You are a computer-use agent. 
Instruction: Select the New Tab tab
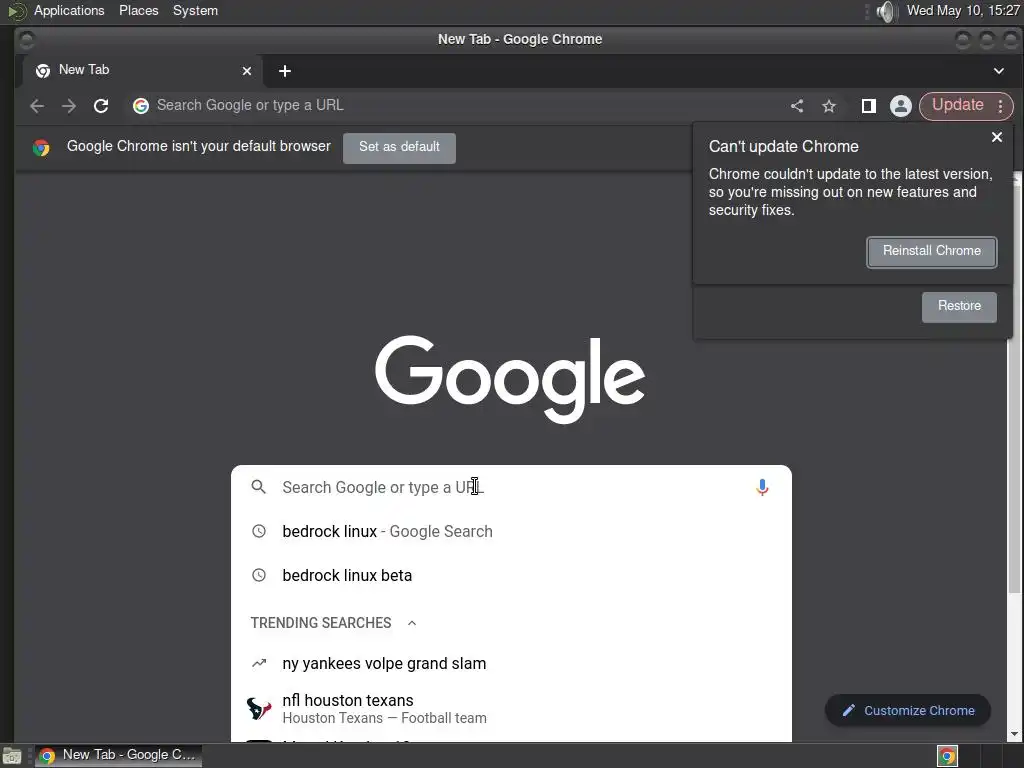click(x=143, y=71)
